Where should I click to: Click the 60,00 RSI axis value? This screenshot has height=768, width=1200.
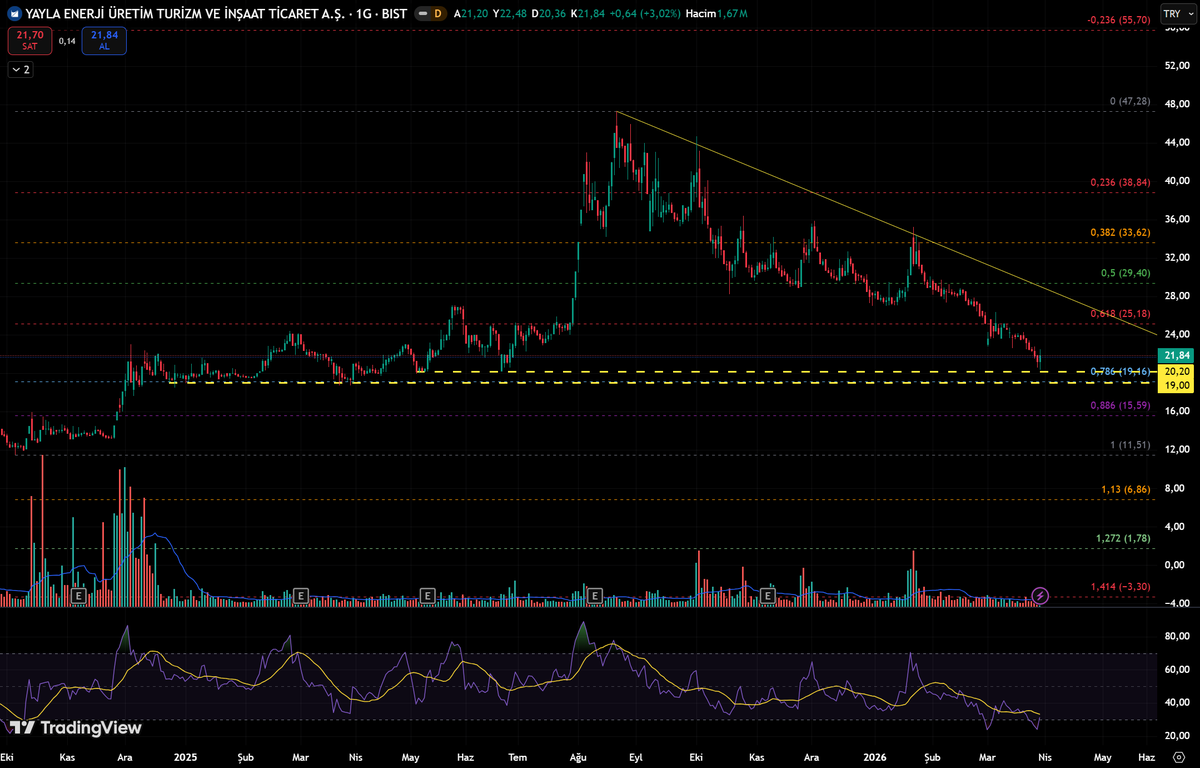(1175, 669)
